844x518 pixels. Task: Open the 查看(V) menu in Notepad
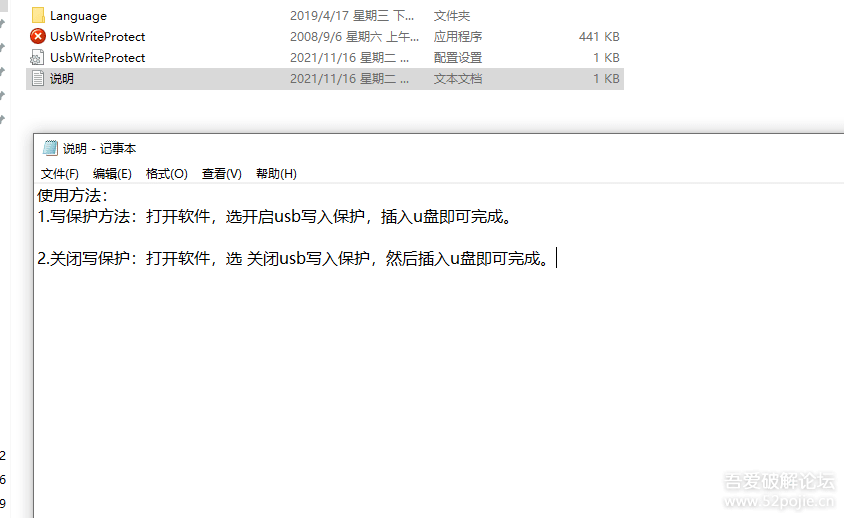[221, 173]
